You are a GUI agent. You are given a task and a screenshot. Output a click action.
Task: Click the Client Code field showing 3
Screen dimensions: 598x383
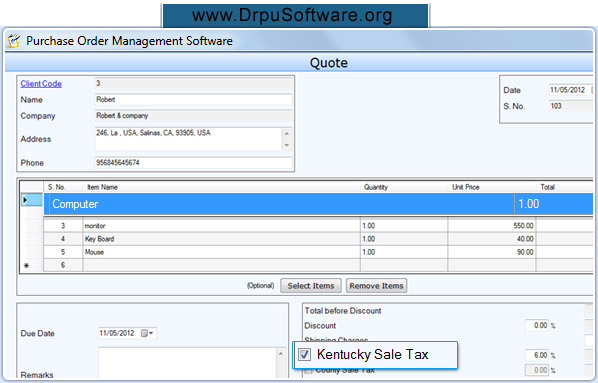(x=193, y=84)
